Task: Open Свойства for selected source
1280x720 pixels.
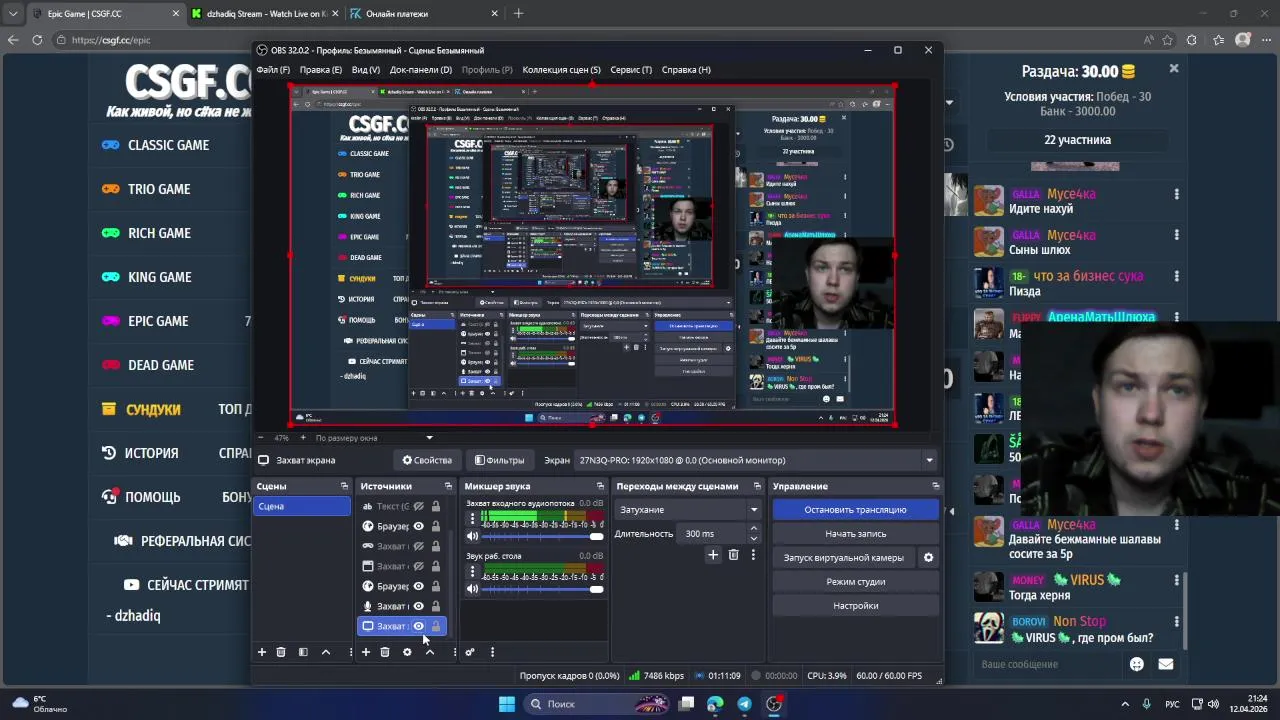Action: pos(427,460)
